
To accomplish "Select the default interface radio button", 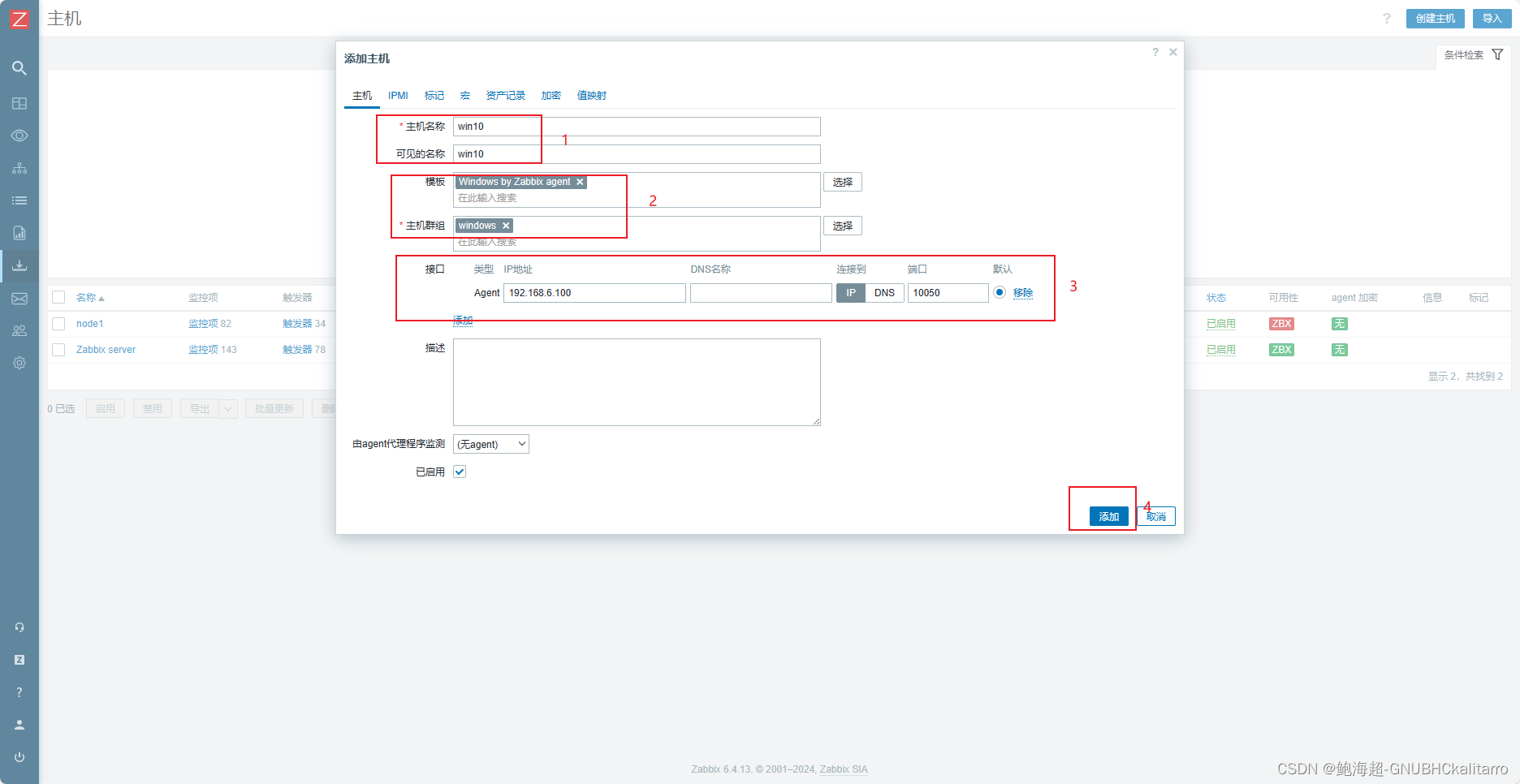I will [1000, 292].
